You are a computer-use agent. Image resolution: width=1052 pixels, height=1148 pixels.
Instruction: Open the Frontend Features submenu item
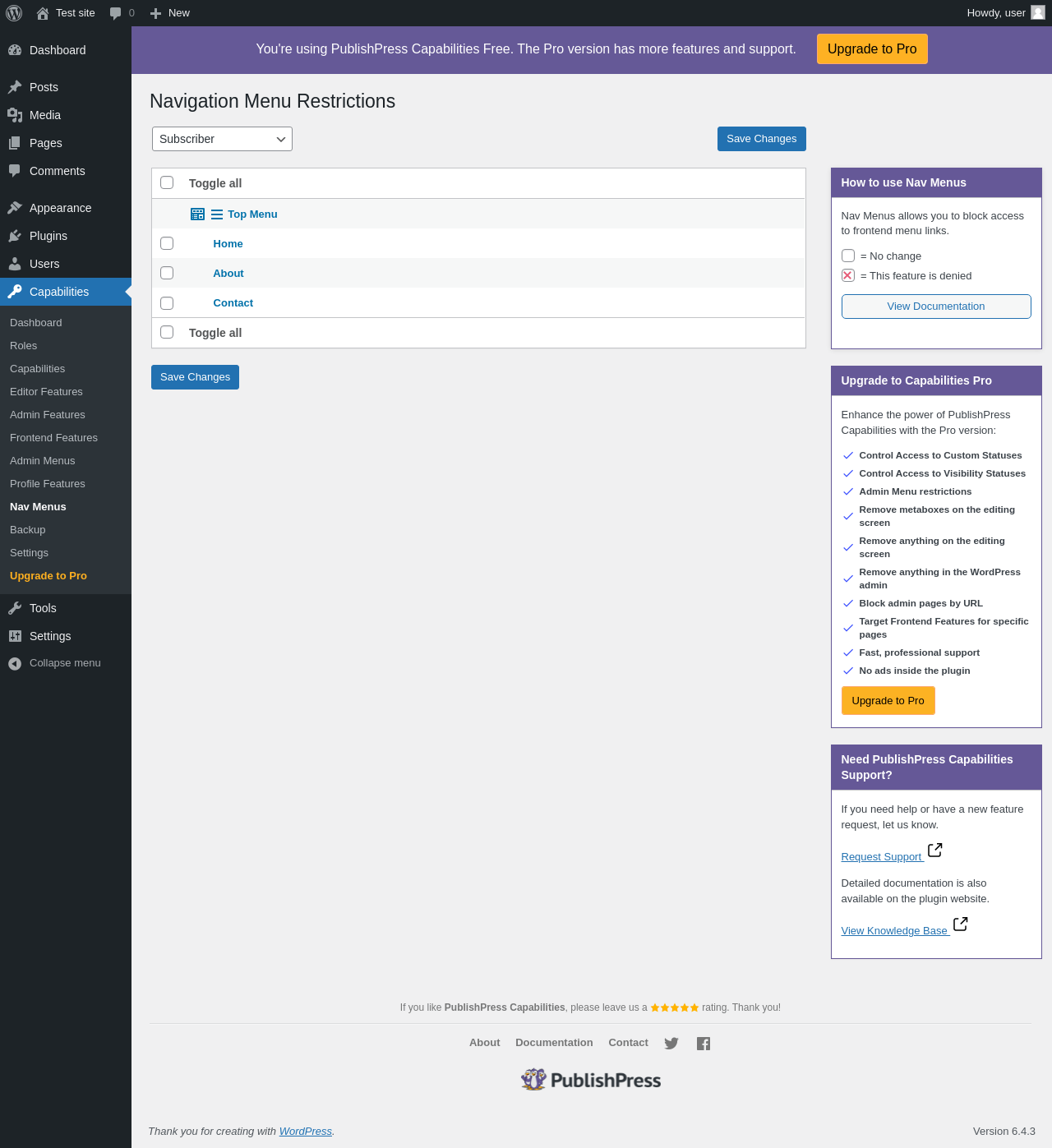click(x=53, y=438)
